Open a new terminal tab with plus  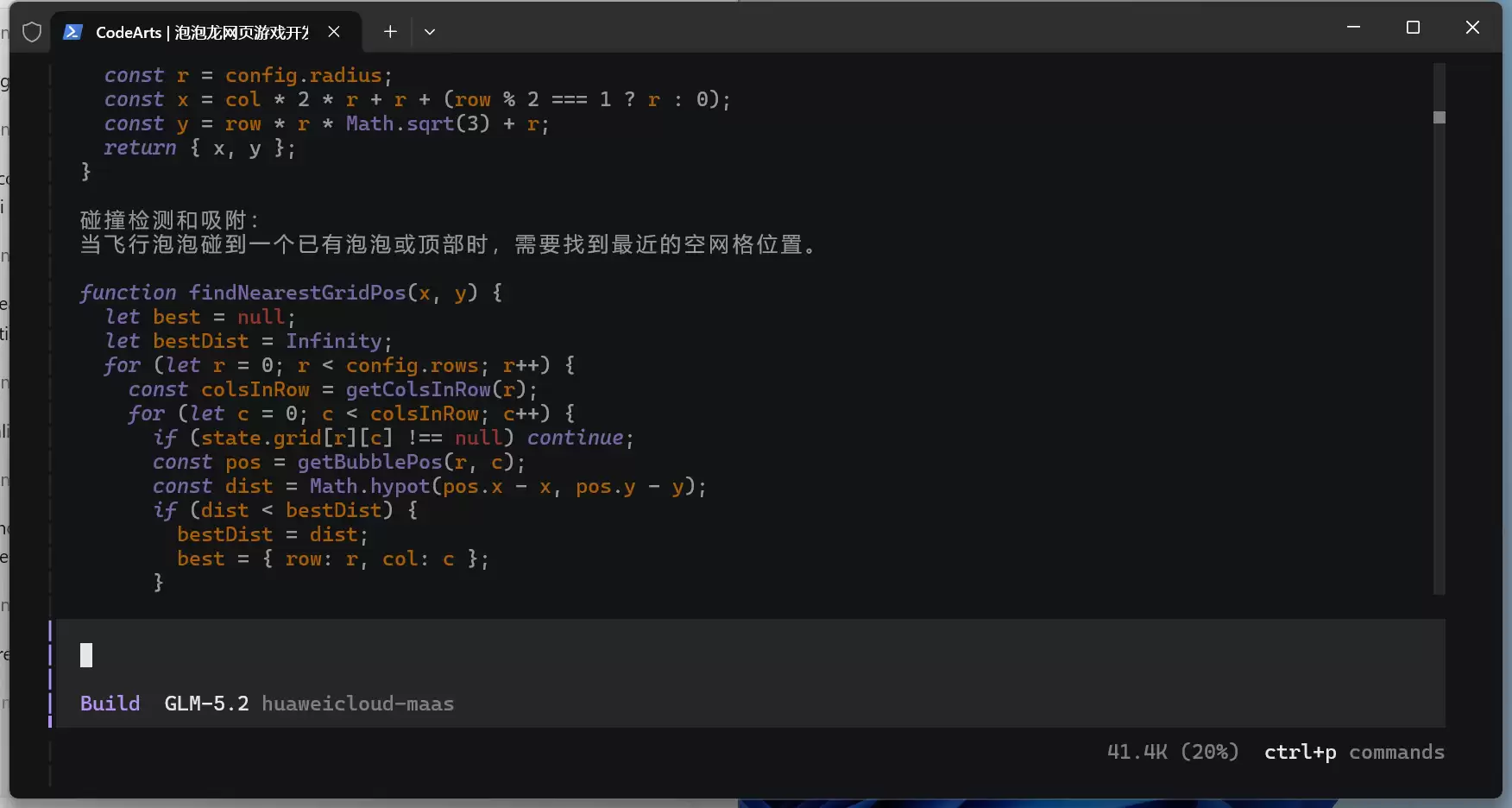[x=390, y=32]
